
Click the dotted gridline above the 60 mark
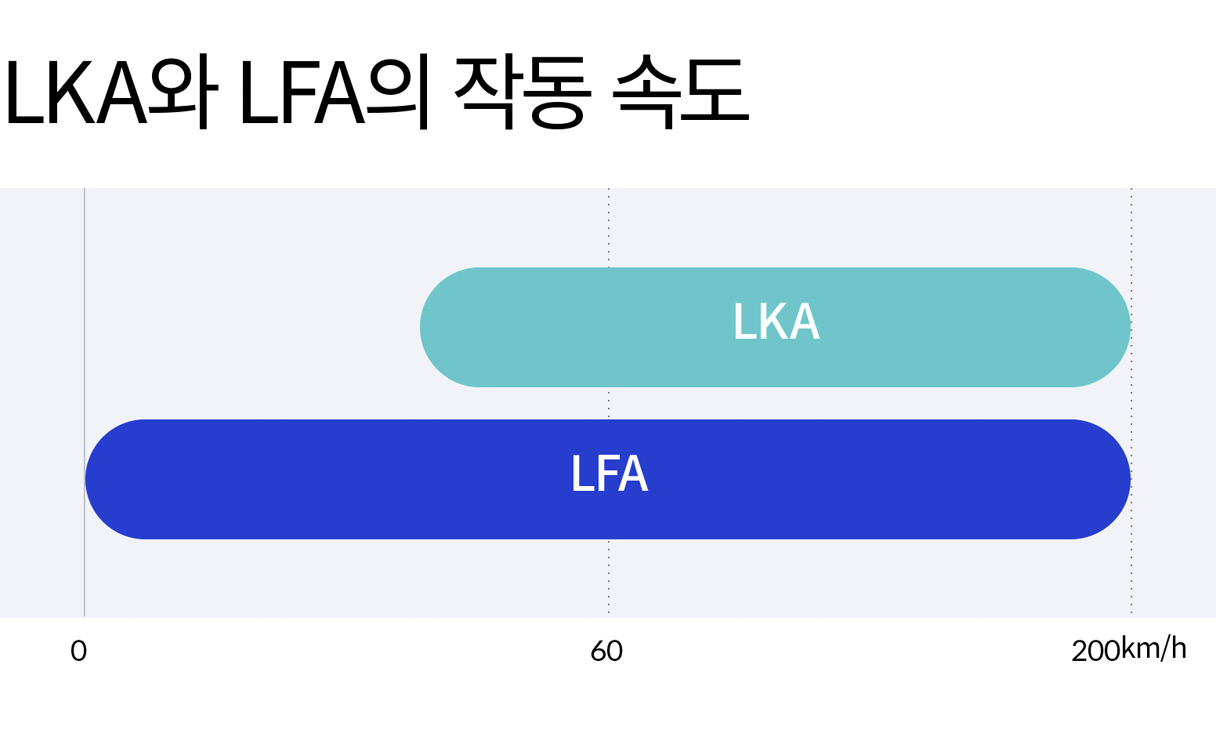608,230
